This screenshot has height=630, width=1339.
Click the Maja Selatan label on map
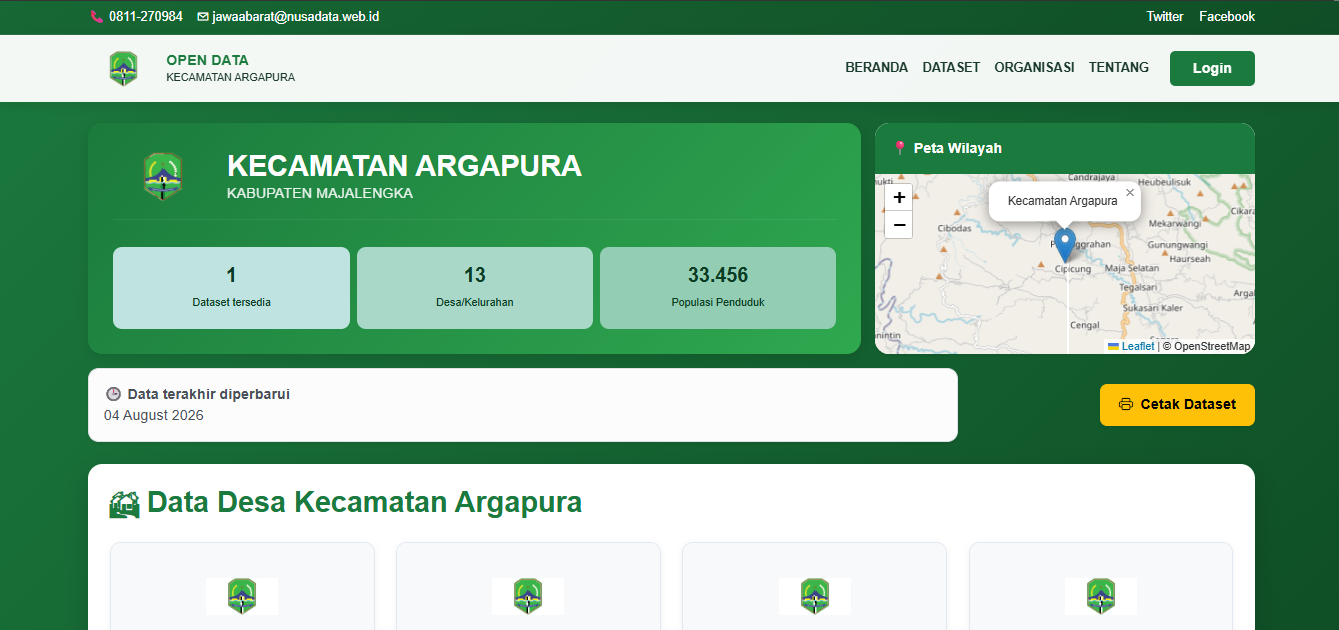pyautogui.click(x=1132, y=269)
